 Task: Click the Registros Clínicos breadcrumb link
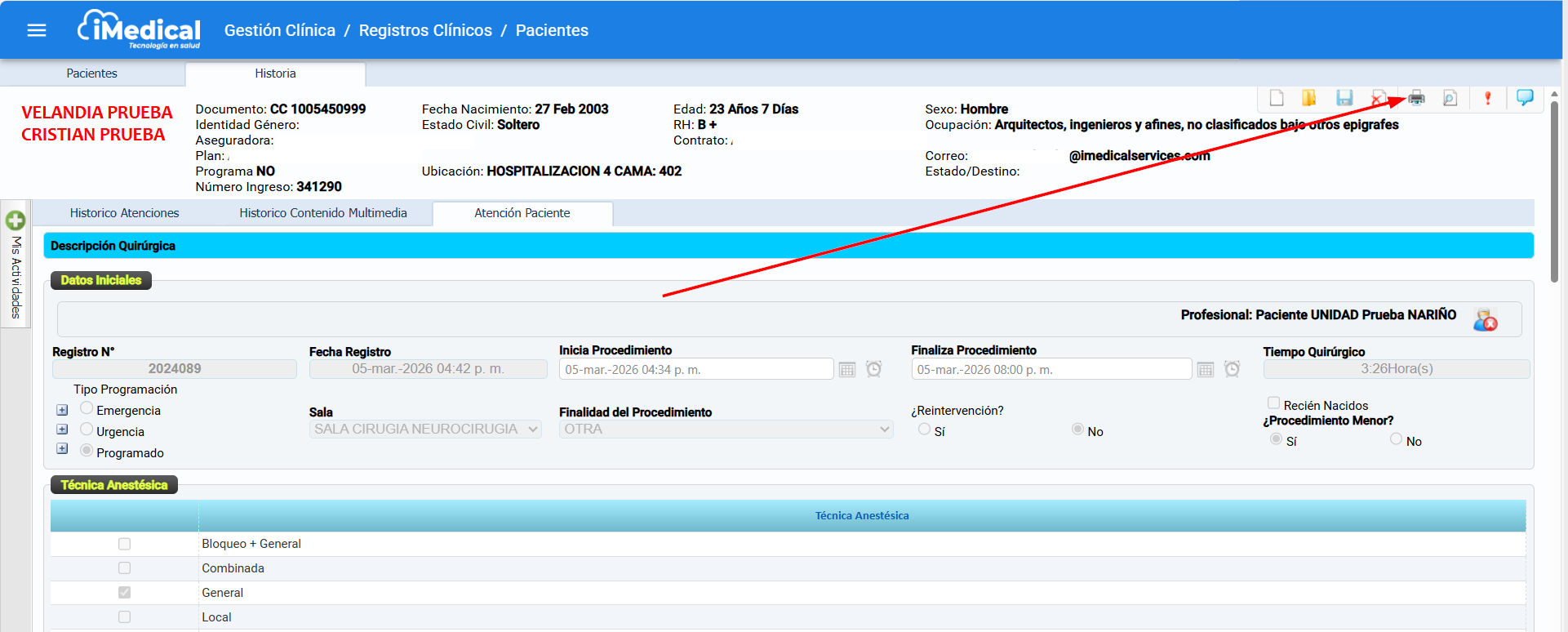tap(425, 30)
